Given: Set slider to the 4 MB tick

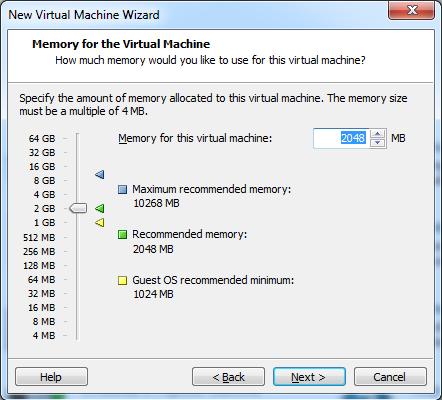Looking at the screenshot, I should (78, 335).
